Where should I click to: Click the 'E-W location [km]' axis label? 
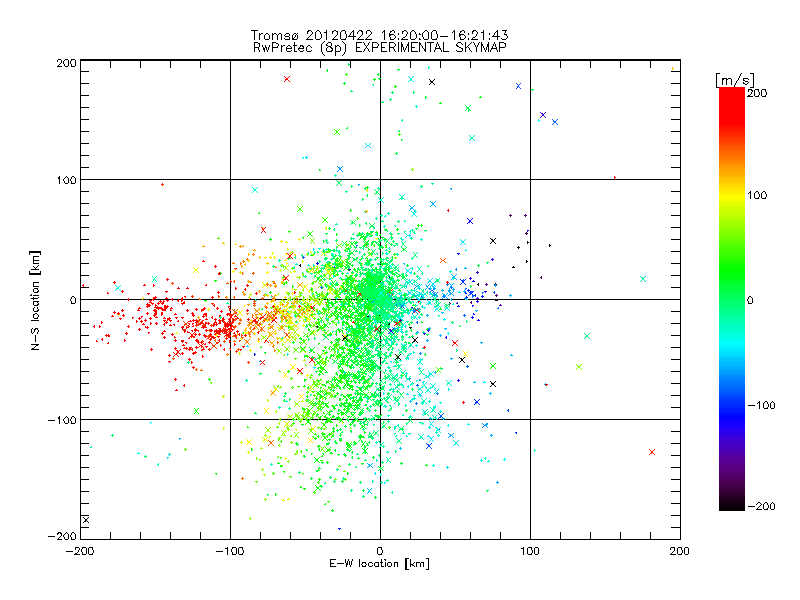click(379, 563)
